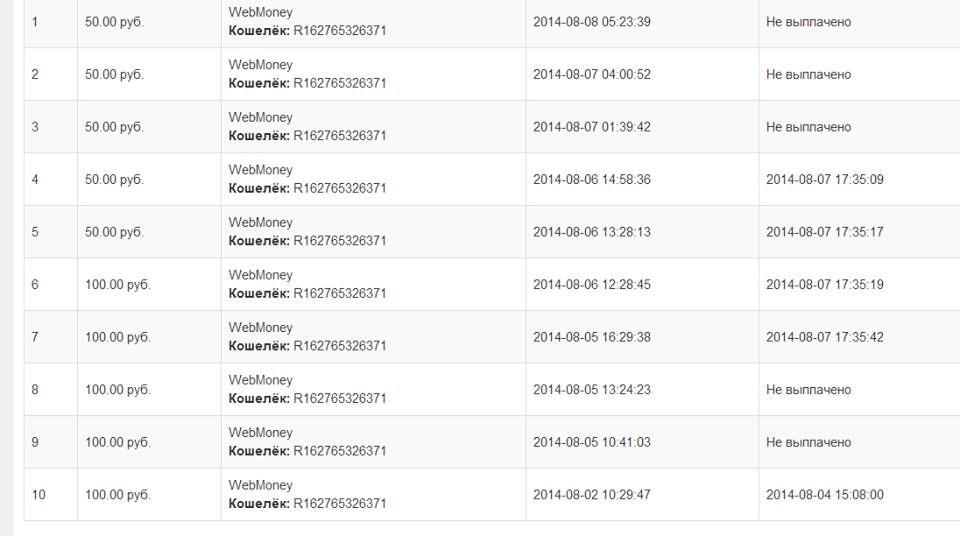Click the WebMoney wallet cell in row 5
This screenshot has height=536, width=960.
click(x=307, y=232)
